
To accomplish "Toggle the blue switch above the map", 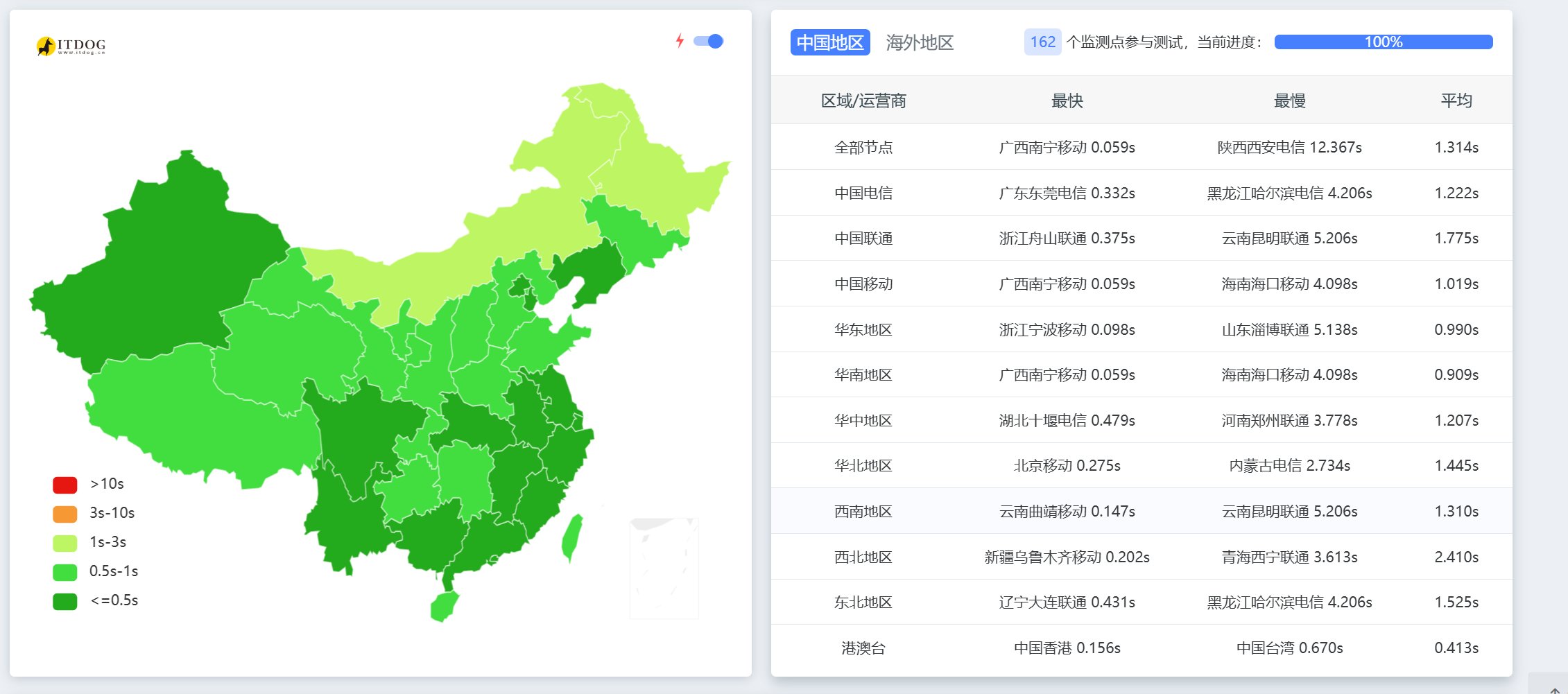I will [x=708, y=41].
